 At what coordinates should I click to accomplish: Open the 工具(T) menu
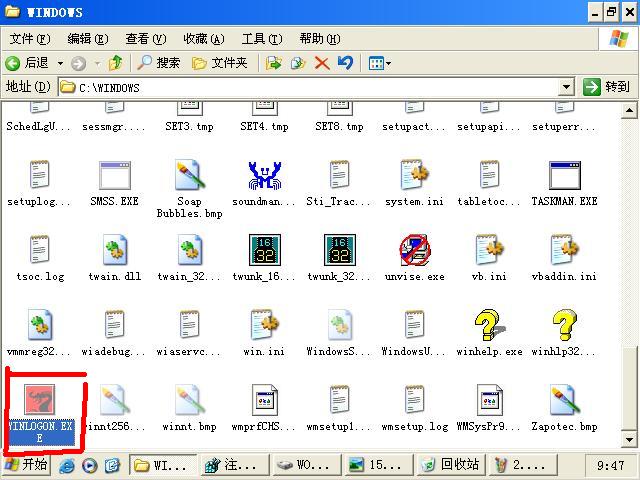(262, 39)
